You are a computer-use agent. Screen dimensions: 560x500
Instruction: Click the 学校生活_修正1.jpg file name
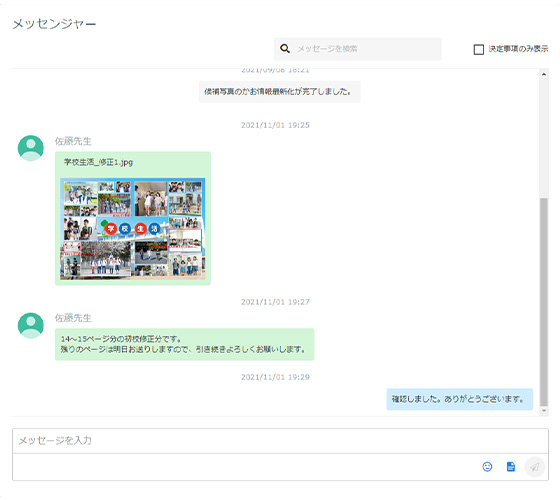coord(98,162)
